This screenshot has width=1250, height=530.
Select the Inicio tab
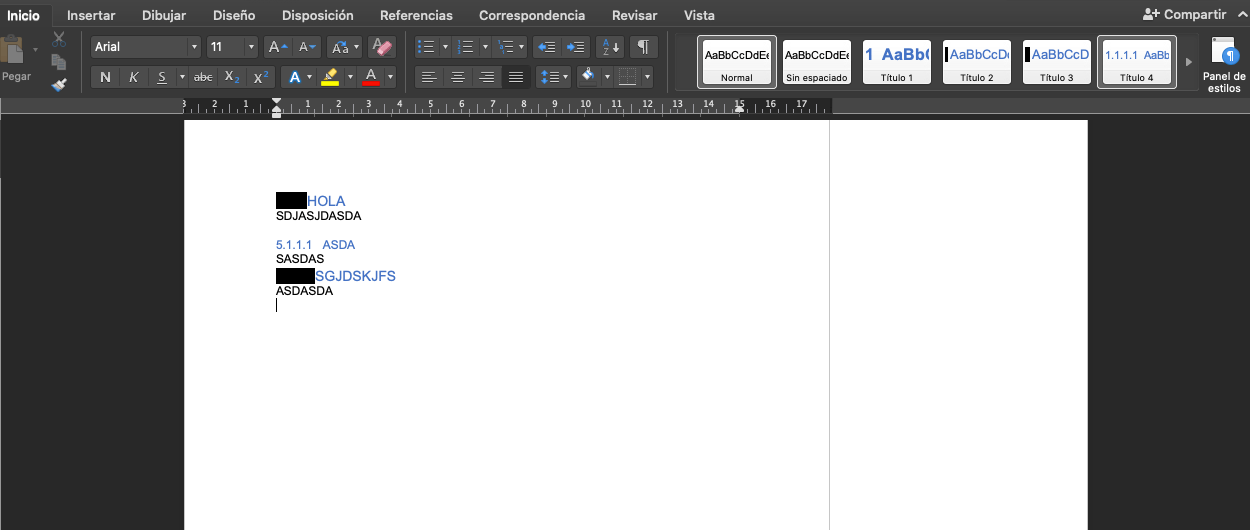pyautogui.click(x=24, y=15)
